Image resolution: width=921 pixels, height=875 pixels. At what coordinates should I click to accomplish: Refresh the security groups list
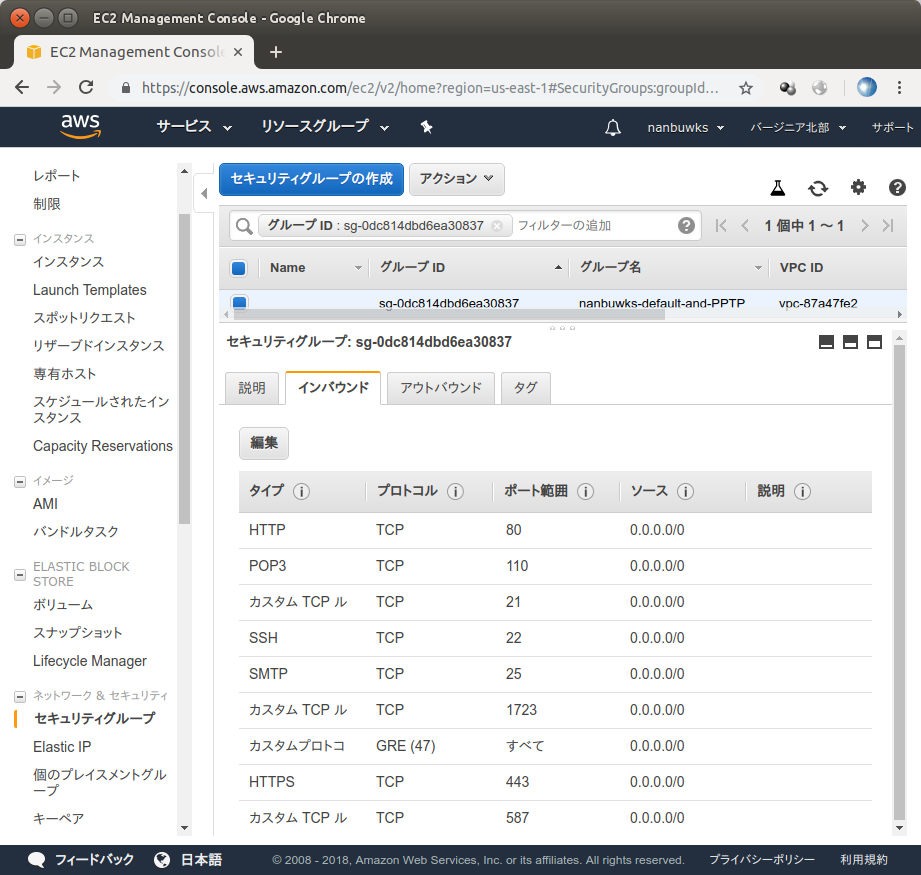(x=818, y=188)
